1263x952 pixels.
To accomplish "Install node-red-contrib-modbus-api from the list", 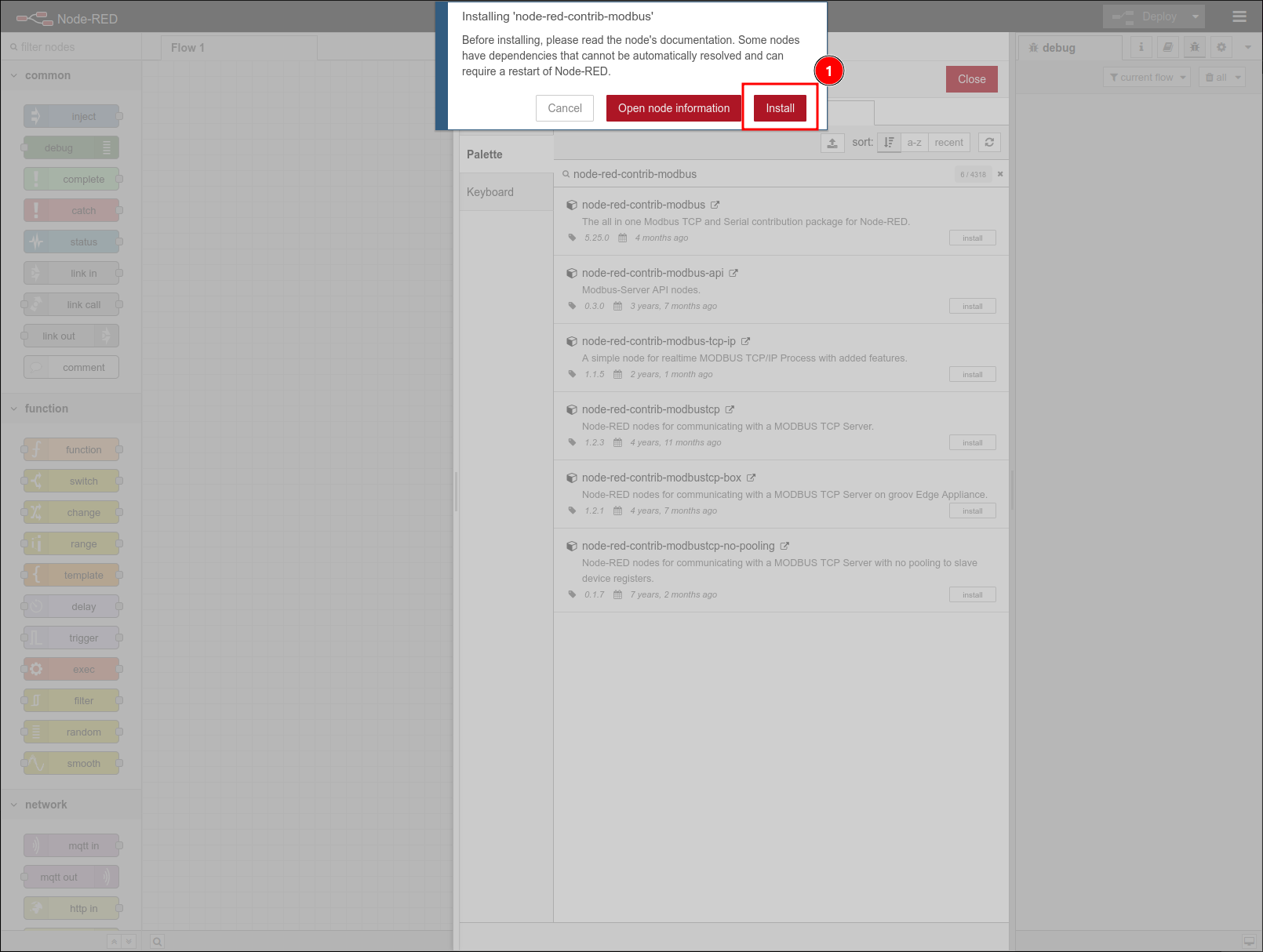I will [973, 306].
